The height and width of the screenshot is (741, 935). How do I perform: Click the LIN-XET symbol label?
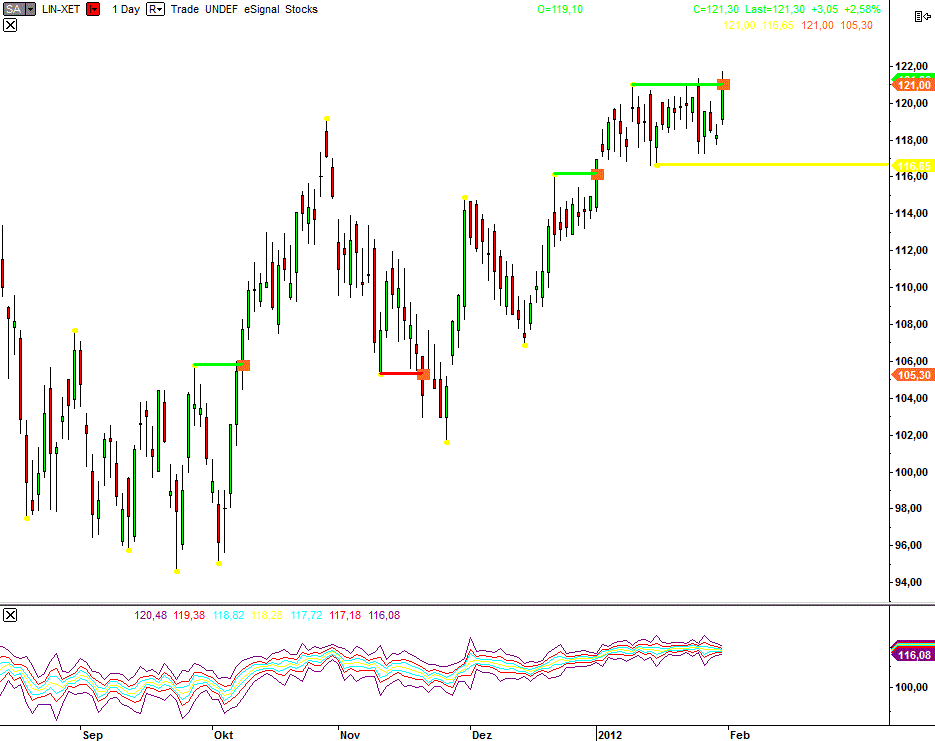click(x=62, y=9)
